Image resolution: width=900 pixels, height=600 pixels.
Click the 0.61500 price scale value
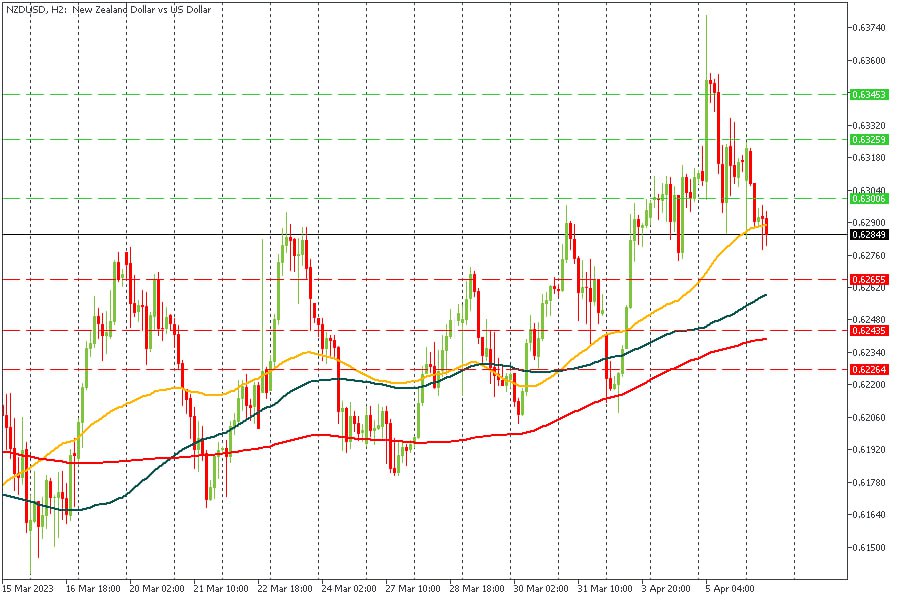point(868,547)
